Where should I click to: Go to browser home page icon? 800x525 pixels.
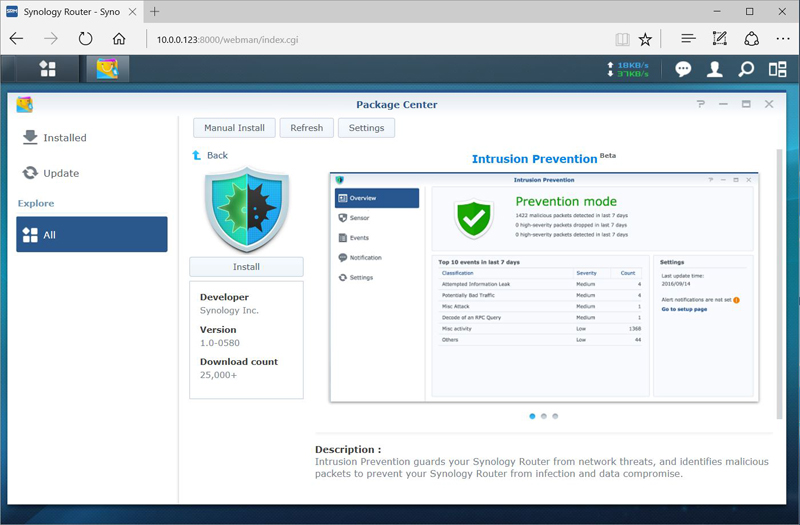[119, 39]
